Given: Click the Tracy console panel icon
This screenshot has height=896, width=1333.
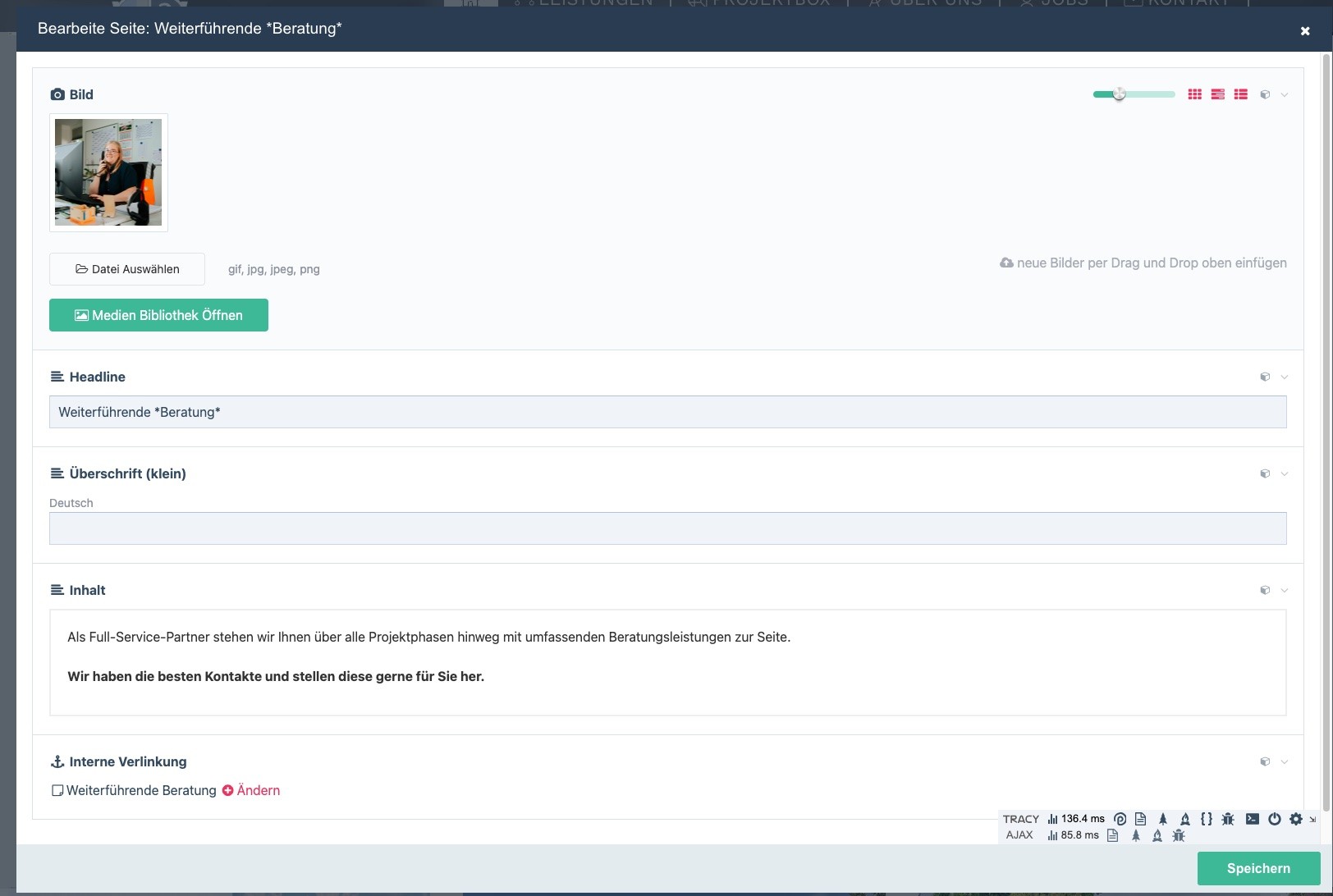Looking at the screenshot, I should point(1252,819).
